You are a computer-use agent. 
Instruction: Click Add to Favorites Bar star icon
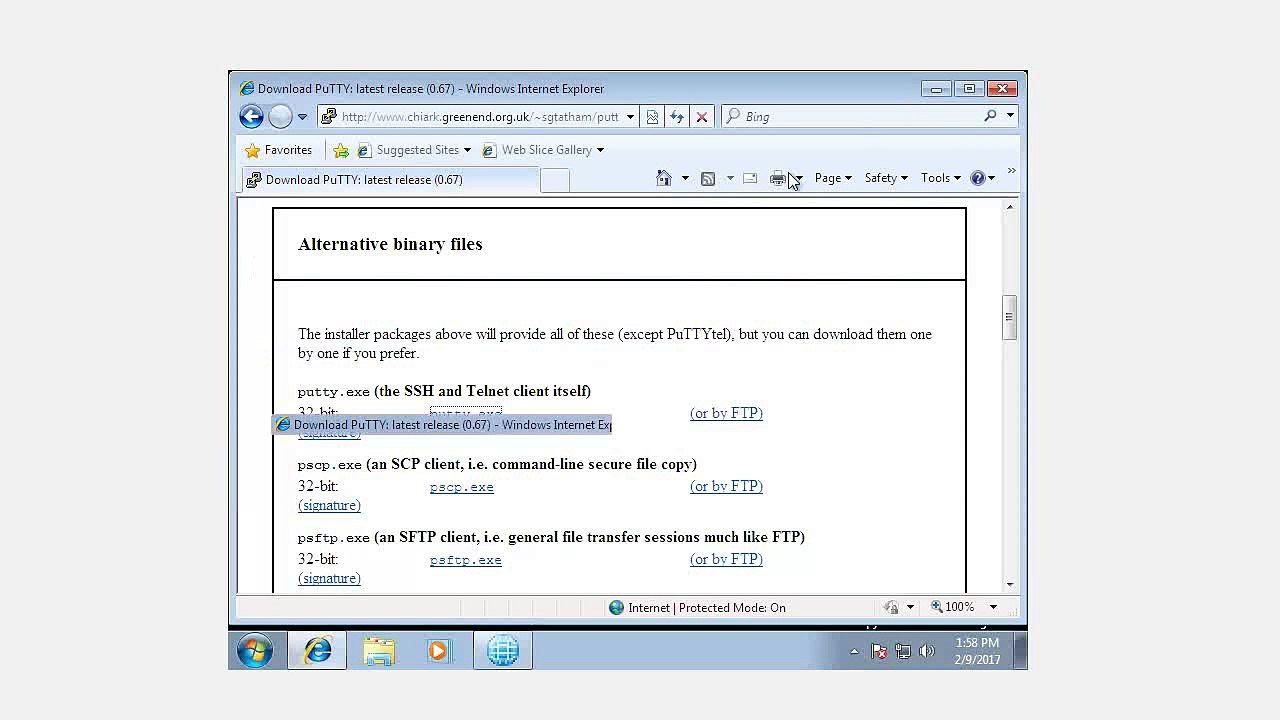[341, 150]
